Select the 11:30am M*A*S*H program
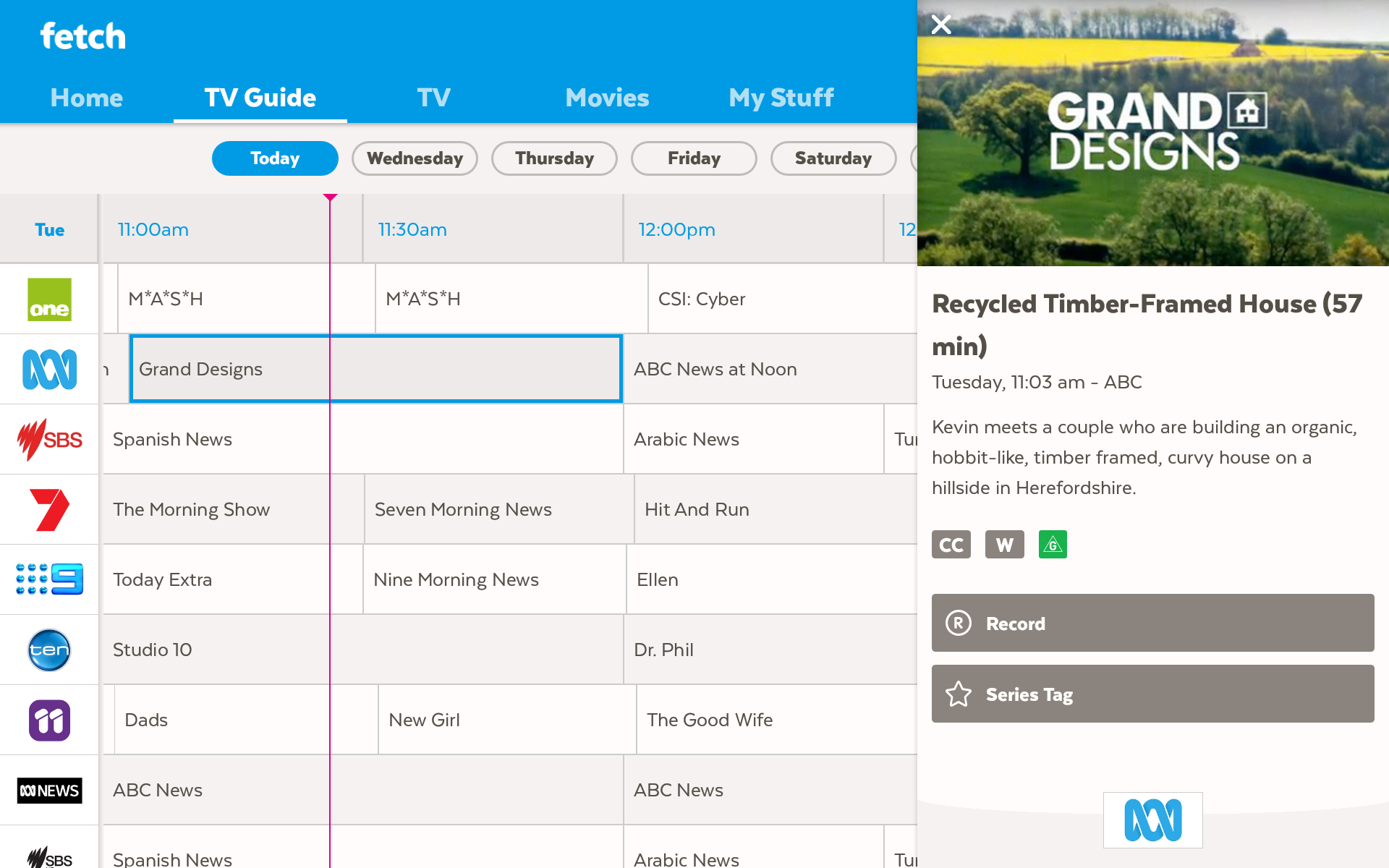 pos(511,299)
